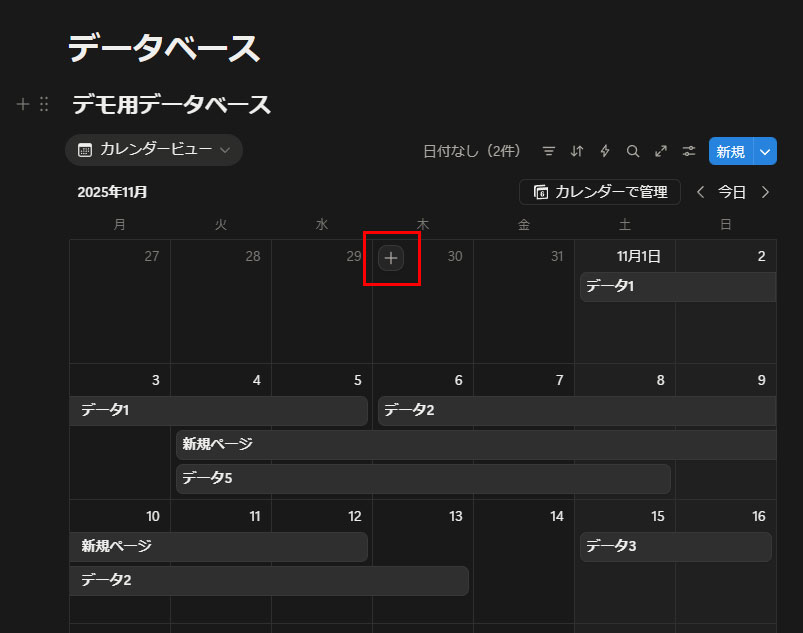Open the データ5 calendar entry
This screenshot has height=633, width=803.
point(423,479)
